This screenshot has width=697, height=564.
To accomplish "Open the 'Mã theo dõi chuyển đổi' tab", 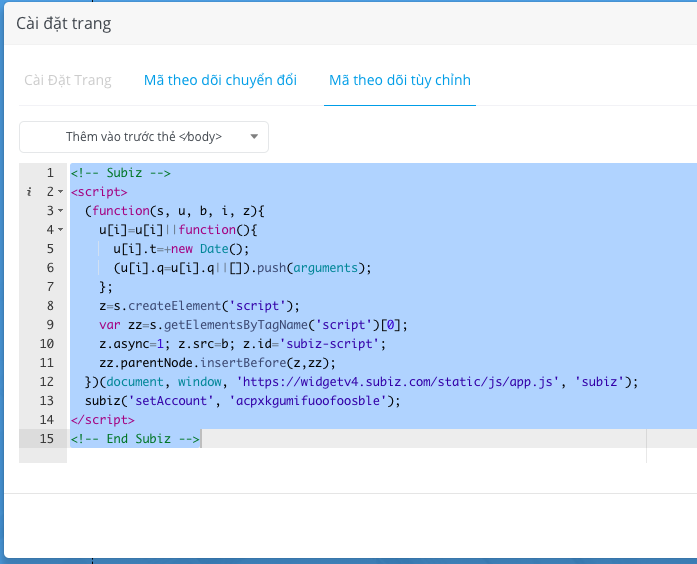I will [220, 80].
